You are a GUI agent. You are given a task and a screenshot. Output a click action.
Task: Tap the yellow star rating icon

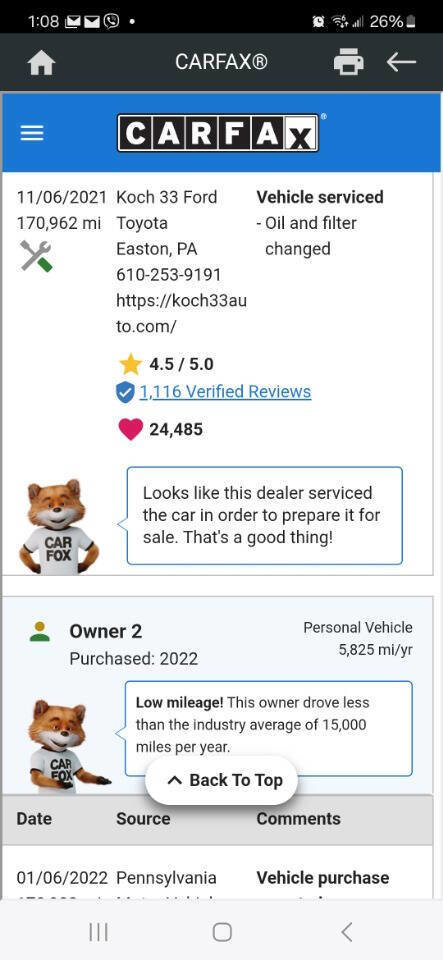coord(130,364)
